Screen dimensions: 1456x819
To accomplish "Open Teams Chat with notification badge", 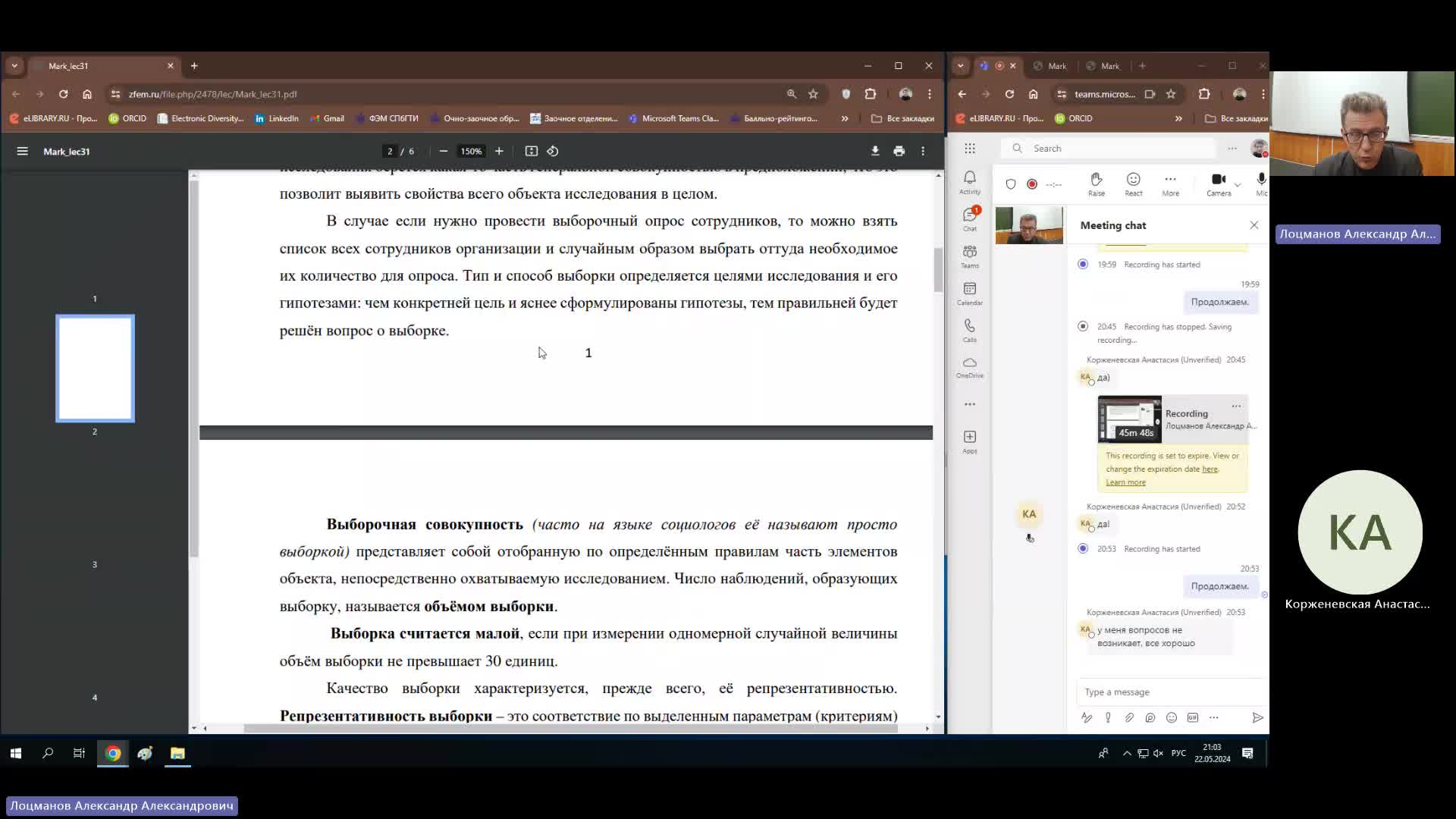I will [970, 218].
